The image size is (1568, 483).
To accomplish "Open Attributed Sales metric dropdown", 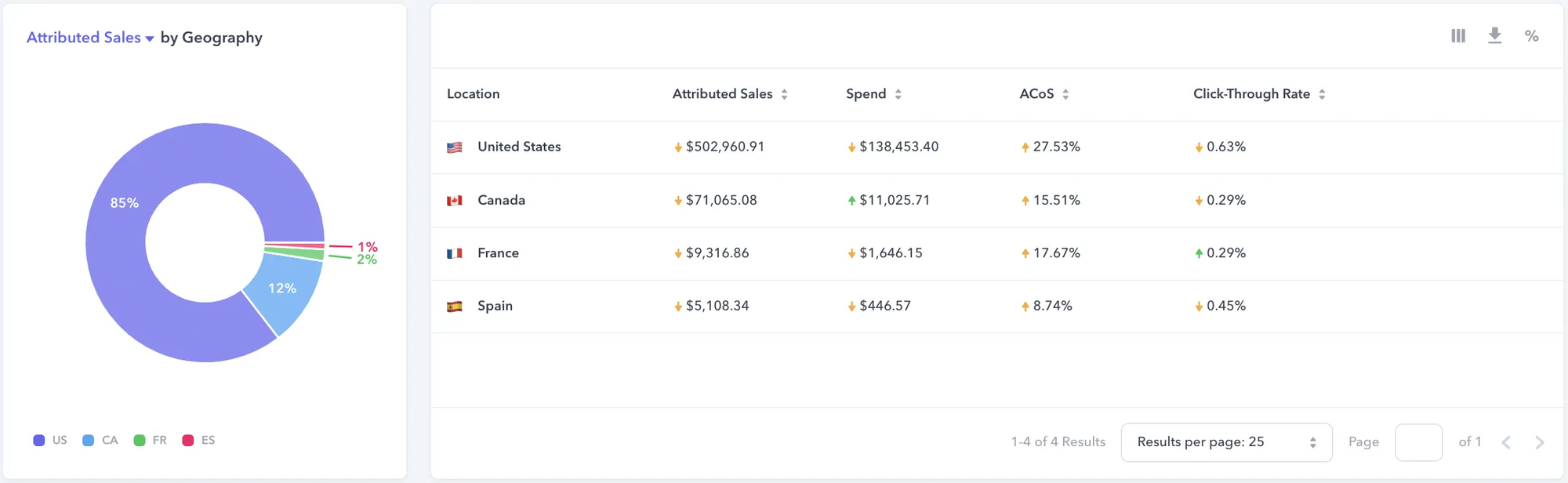I will pyautogui.click(x=89, y=38).
